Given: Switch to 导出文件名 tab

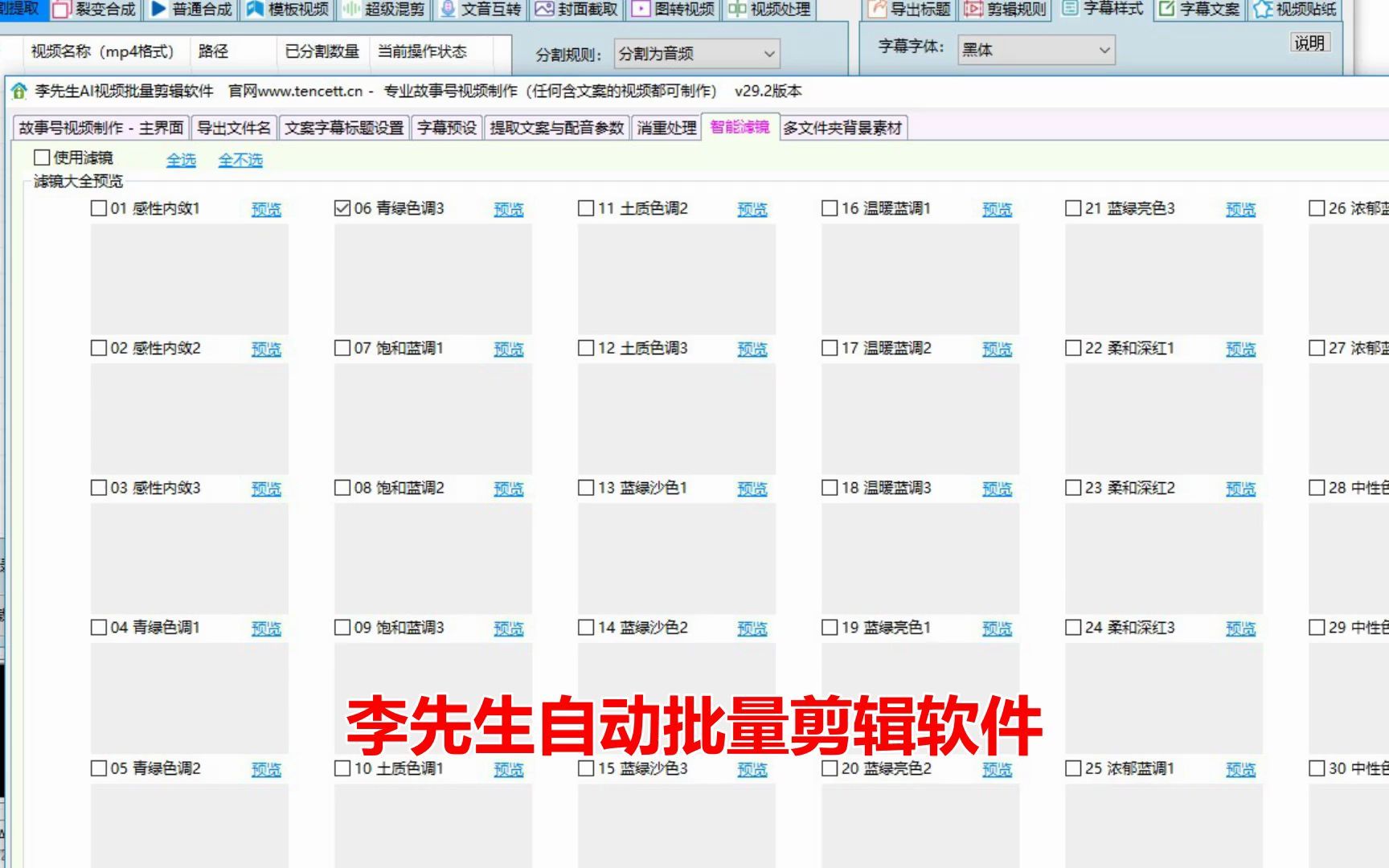Looking at the screenshot, I should click(x=234, y=128).
